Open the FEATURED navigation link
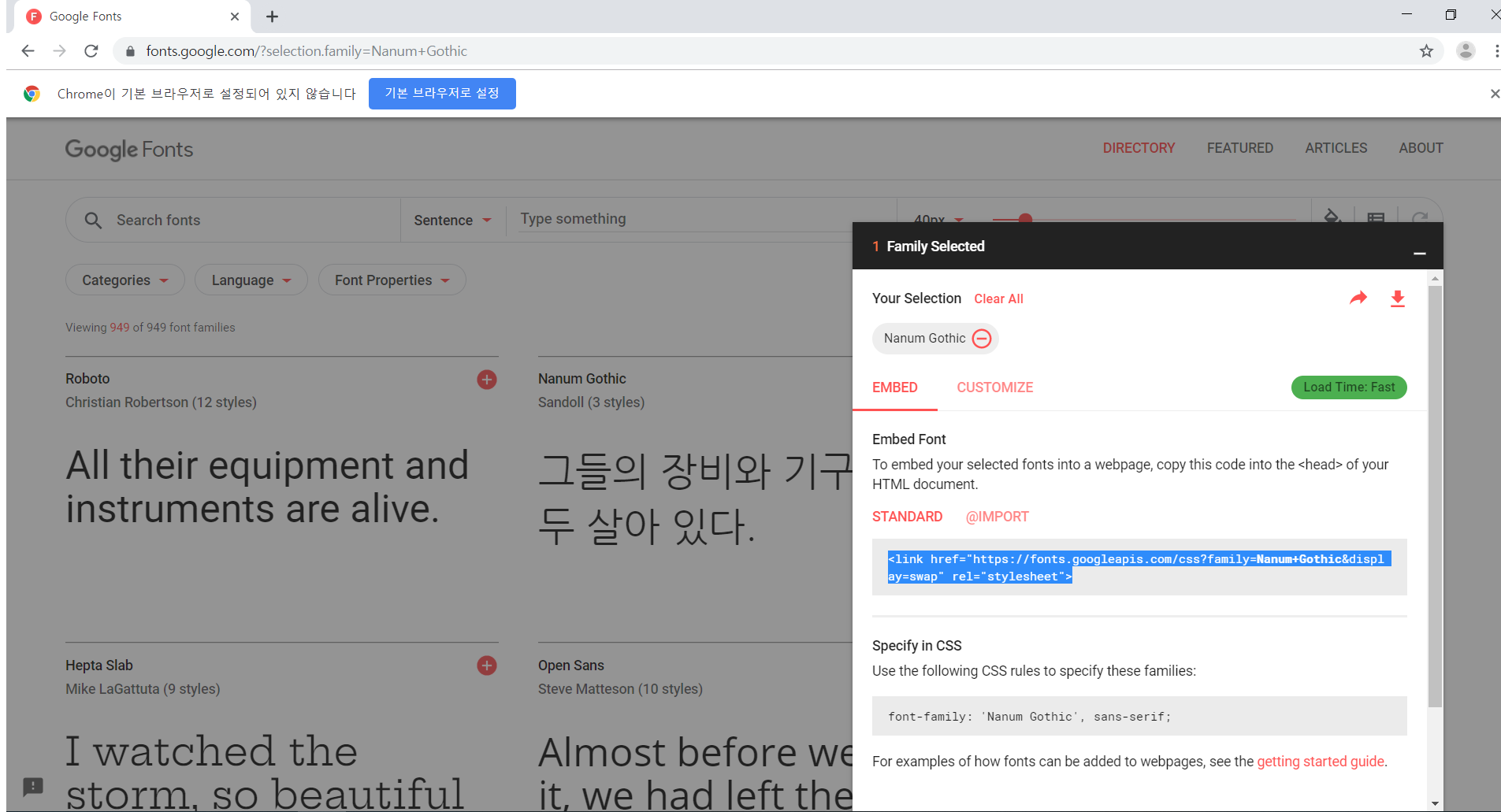The height and width of the screenshot is (812, 1501). click(x=1240, y=148)
